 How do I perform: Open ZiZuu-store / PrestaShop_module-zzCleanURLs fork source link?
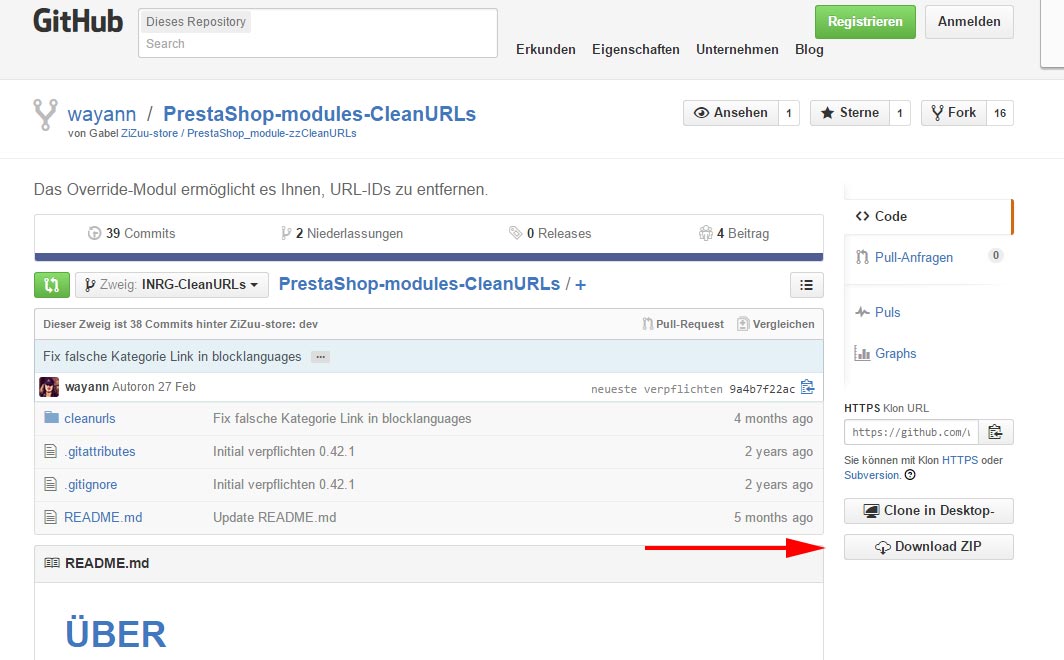238,134
